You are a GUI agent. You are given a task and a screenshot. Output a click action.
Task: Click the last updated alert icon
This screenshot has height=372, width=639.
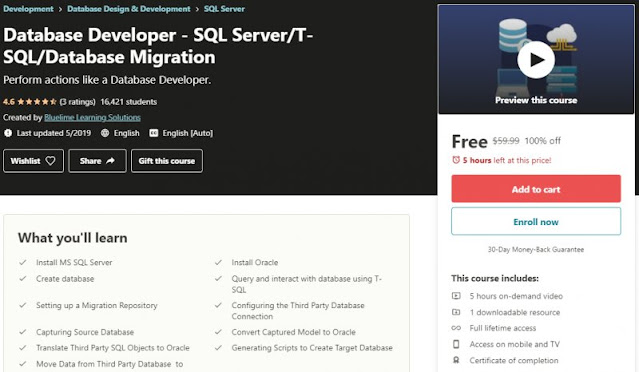coord(8,133)
